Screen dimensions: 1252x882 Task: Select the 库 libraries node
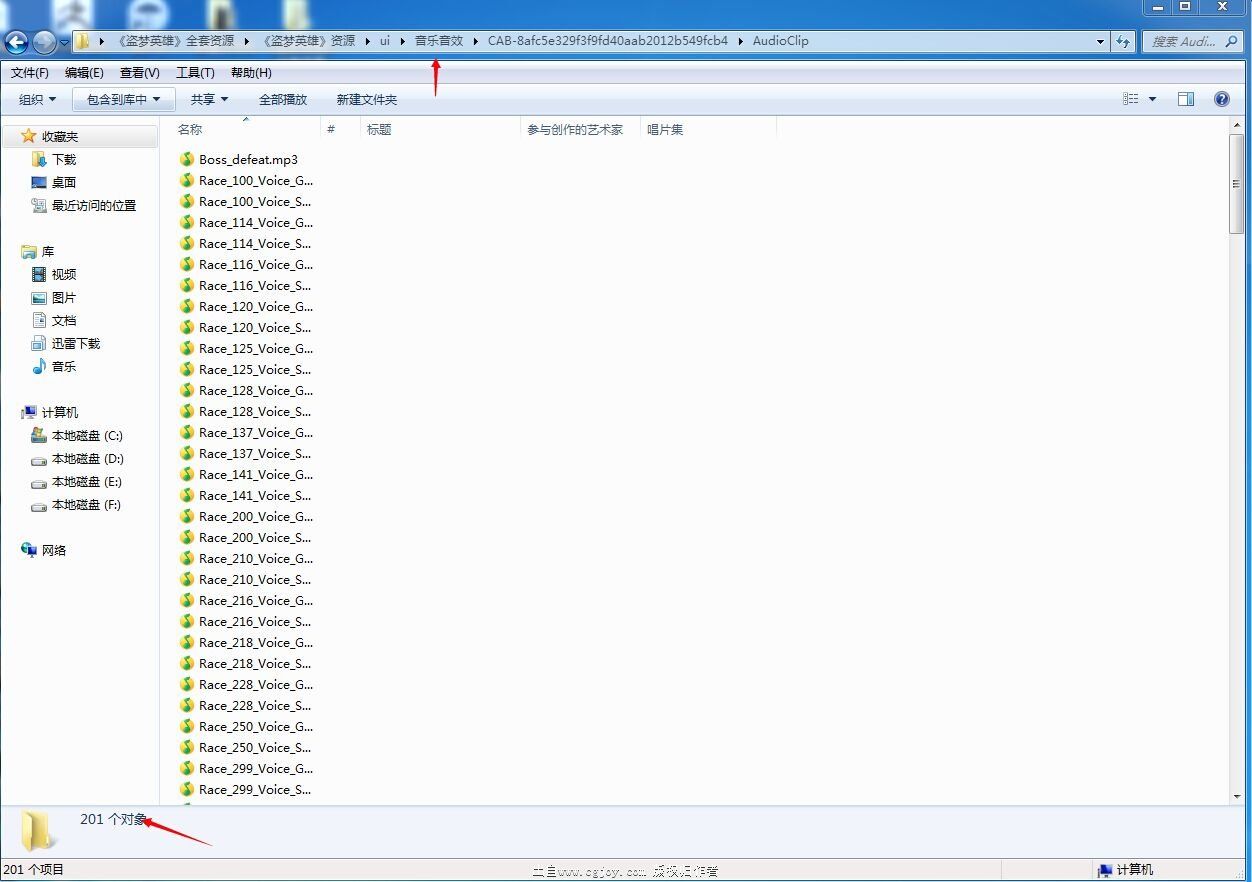(48, 251)
